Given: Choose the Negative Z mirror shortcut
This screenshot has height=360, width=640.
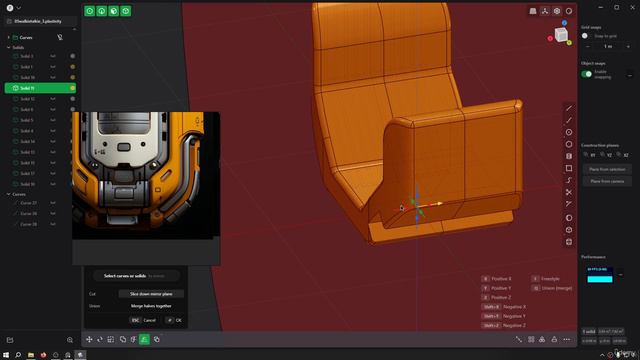Looking at the screenshot, I should tap(504, 325).
